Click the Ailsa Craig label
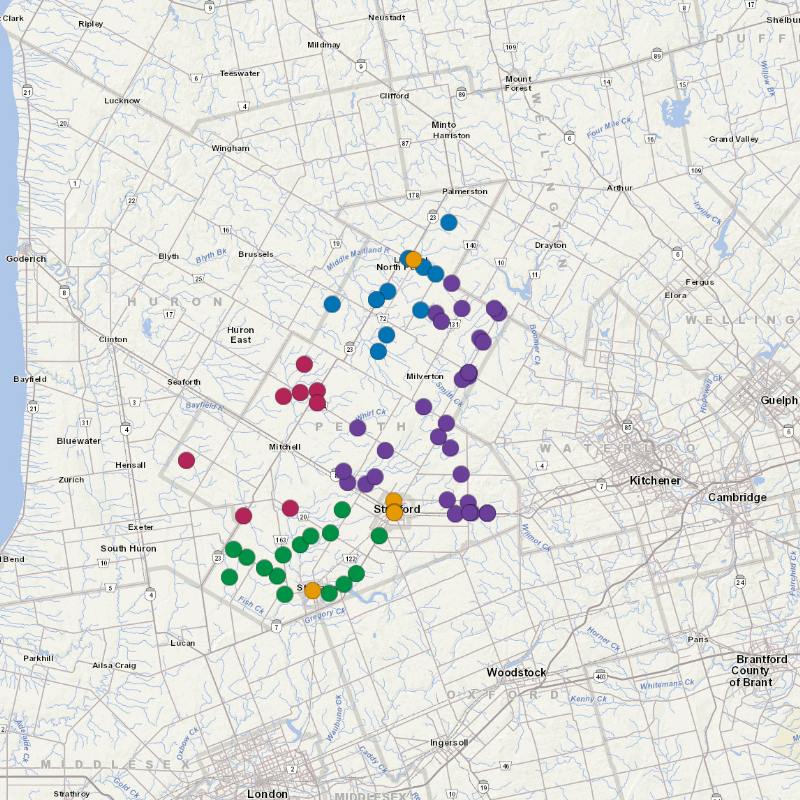The image size is (800, 800). point(114,665)
